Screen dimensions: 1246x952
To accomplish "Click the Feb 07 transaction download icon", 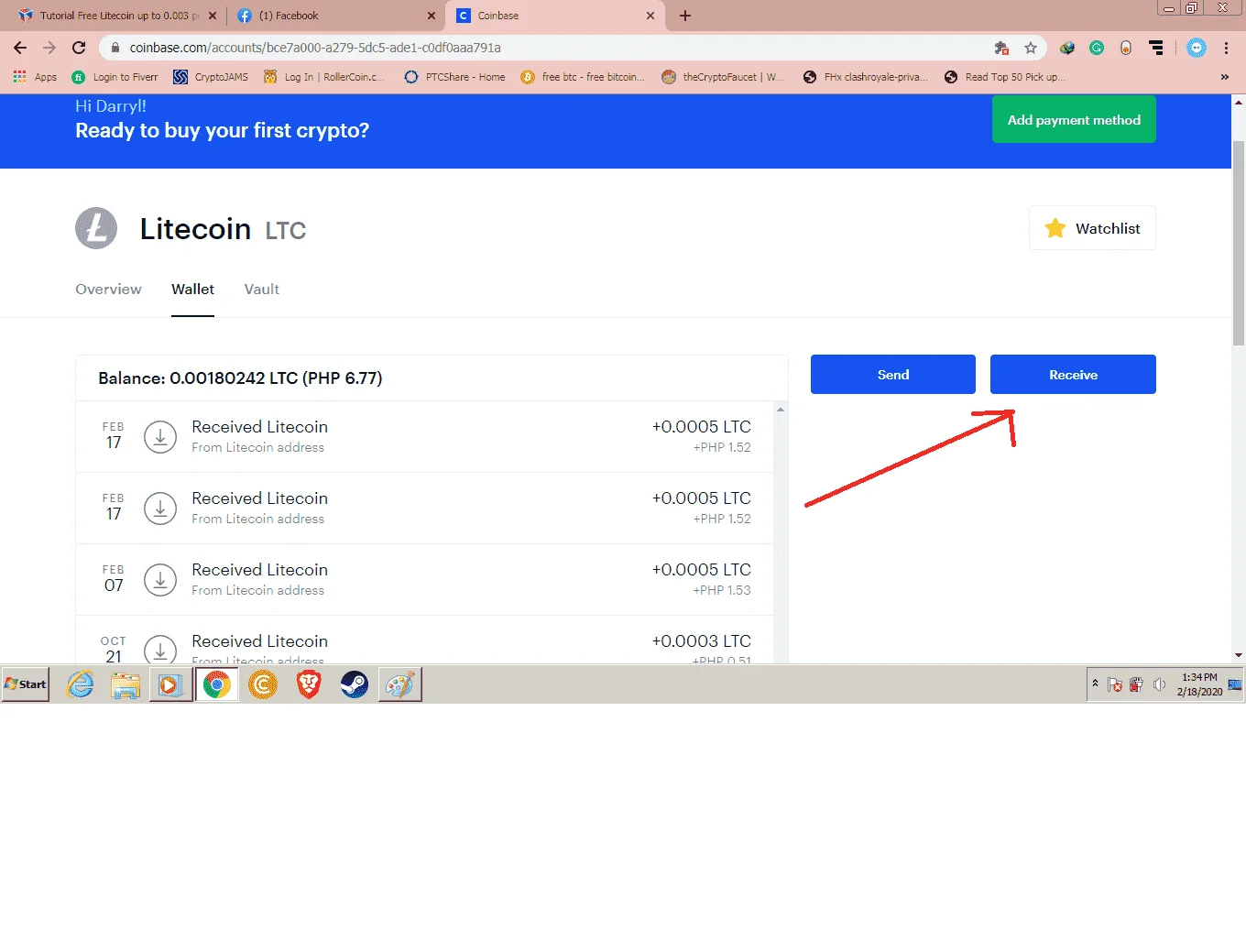I will tap(160, 580).
